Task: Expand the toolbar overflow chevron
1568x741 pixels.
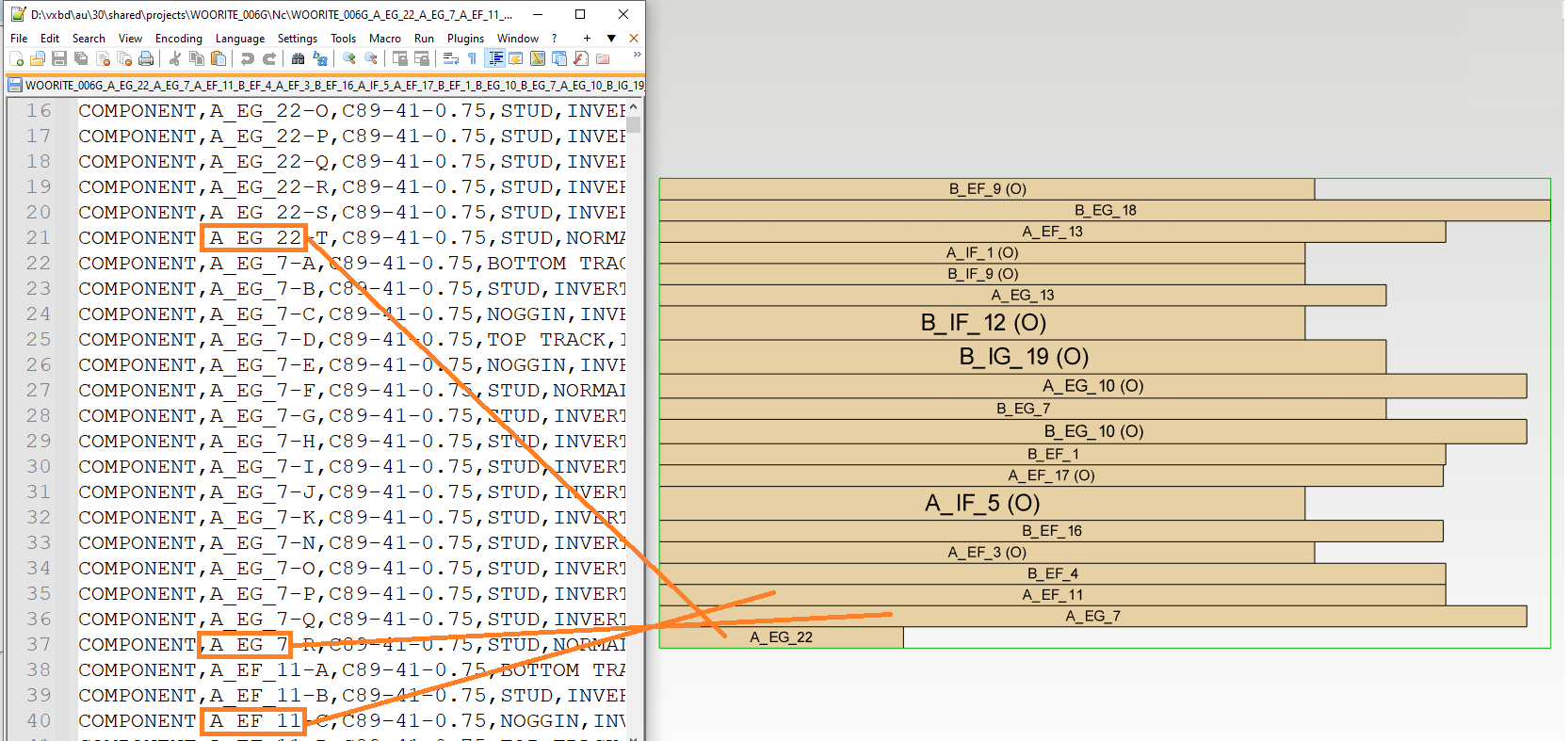Action: [637, 55]
